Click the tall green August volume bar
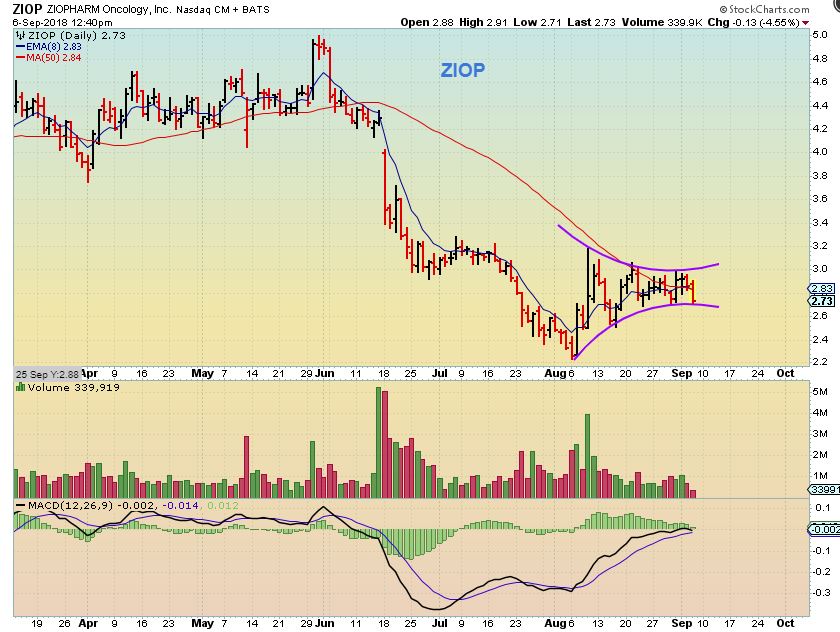 point(587,456)
